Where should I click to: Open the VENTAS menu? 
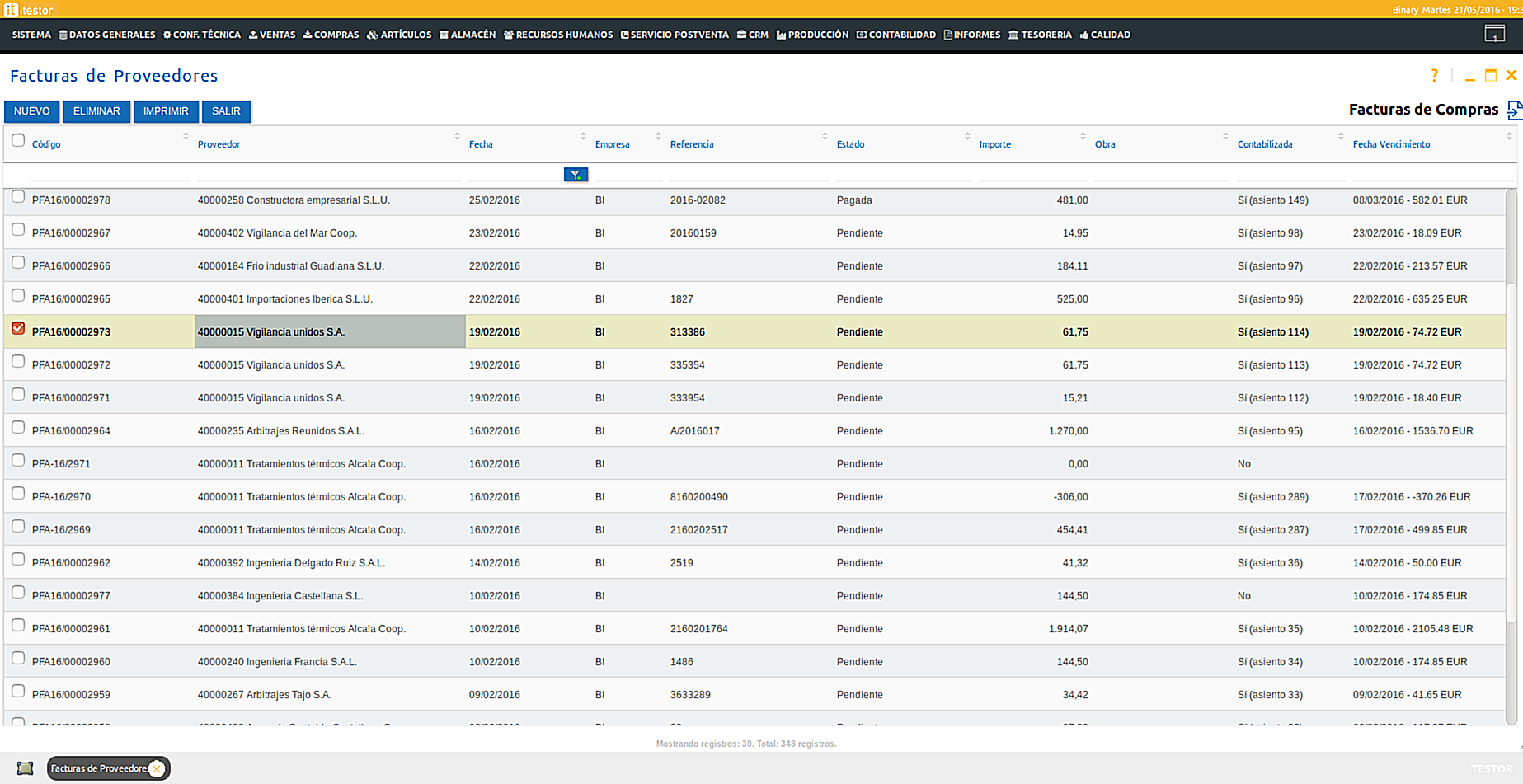point(272,35)
